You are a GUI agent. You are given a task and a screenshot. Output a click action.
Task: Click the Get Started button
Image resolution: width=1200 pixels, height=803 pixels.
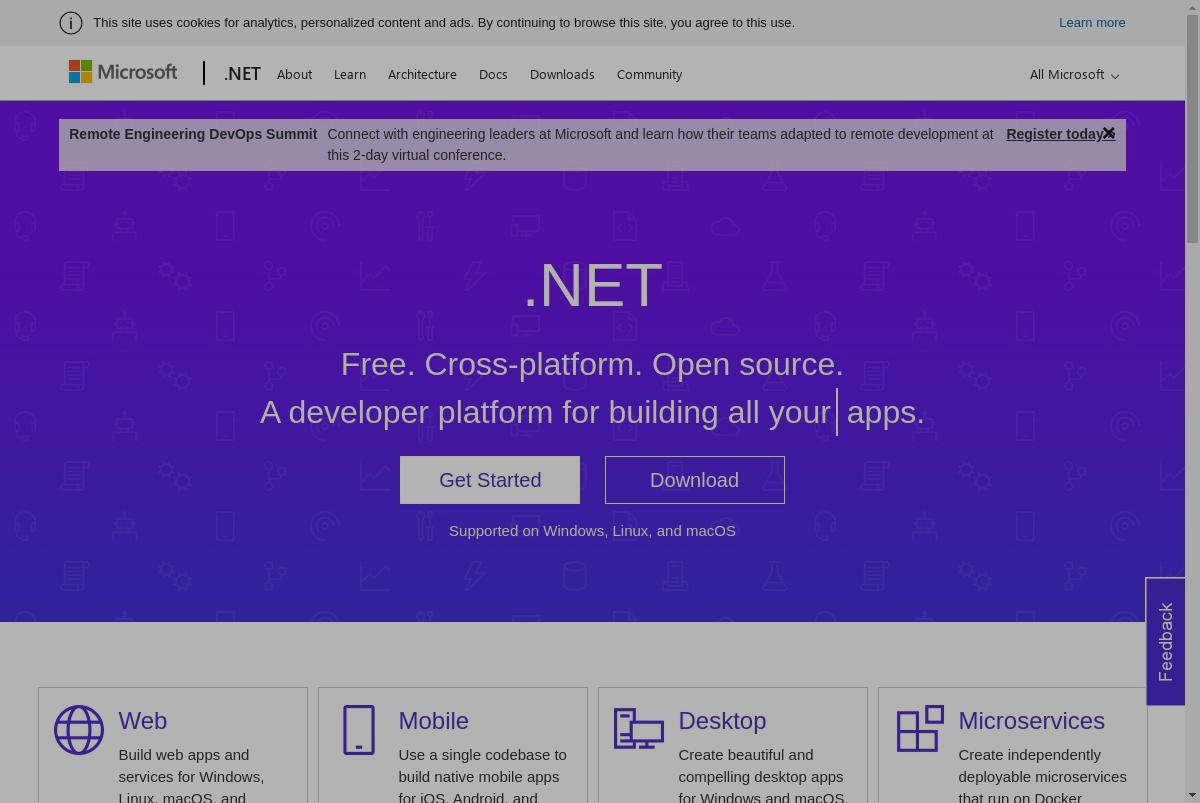click(490, 480)
